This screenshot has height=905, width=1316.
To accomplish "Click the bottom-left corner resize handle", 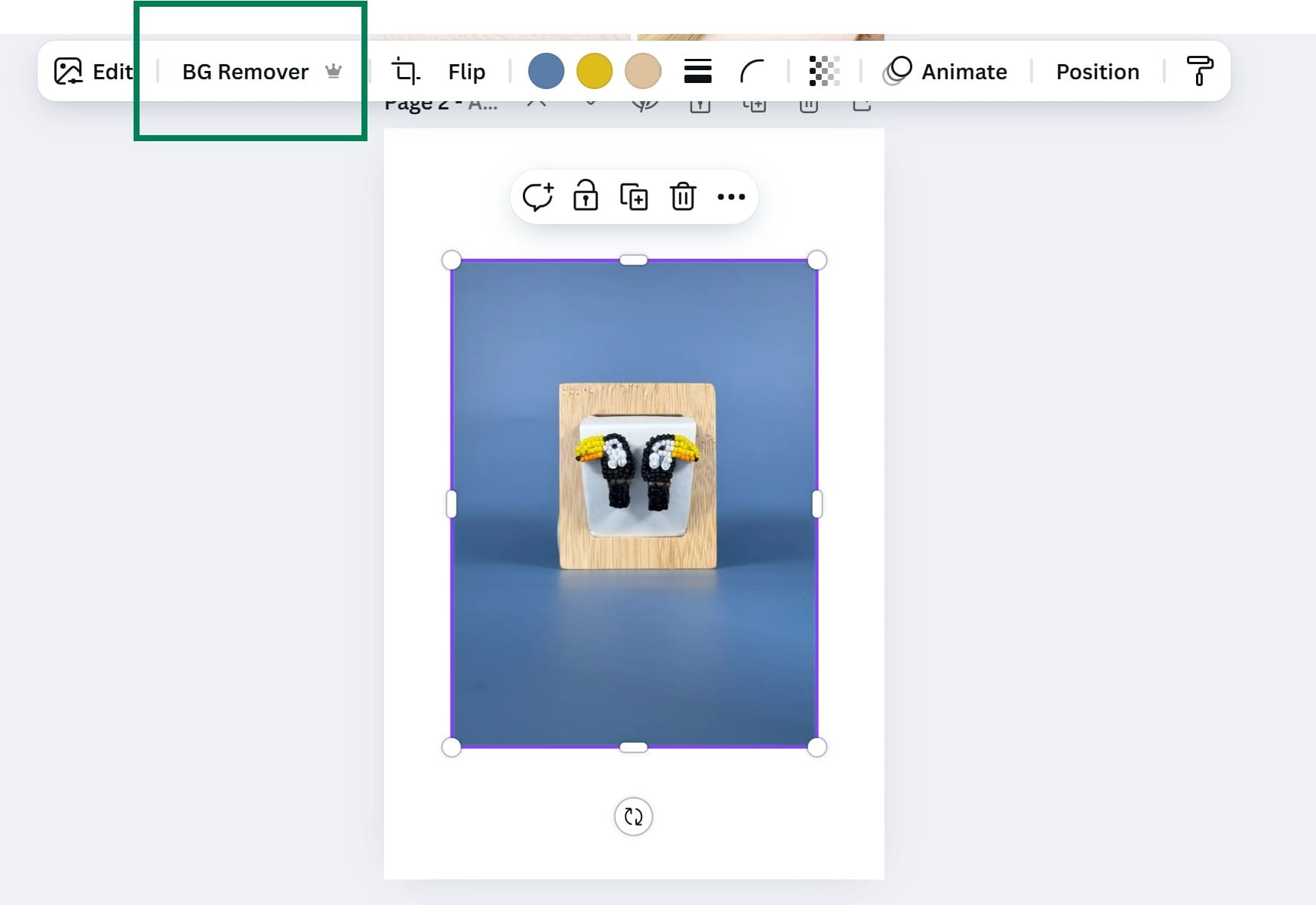I will [451, 747].
